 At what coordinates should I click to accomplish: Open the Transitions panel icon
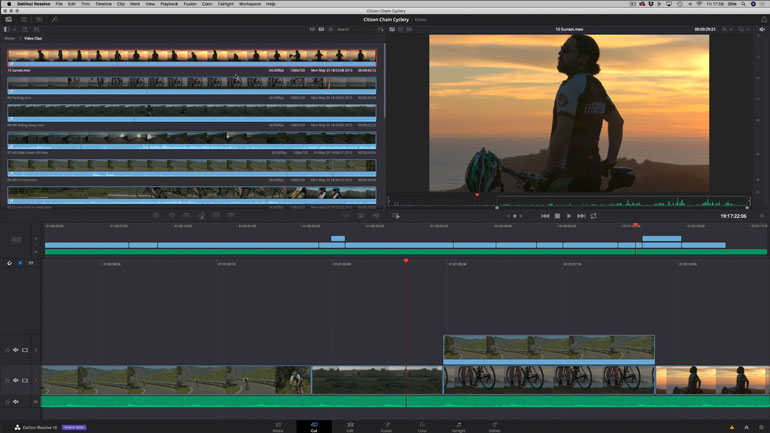[x=39, y=20]
